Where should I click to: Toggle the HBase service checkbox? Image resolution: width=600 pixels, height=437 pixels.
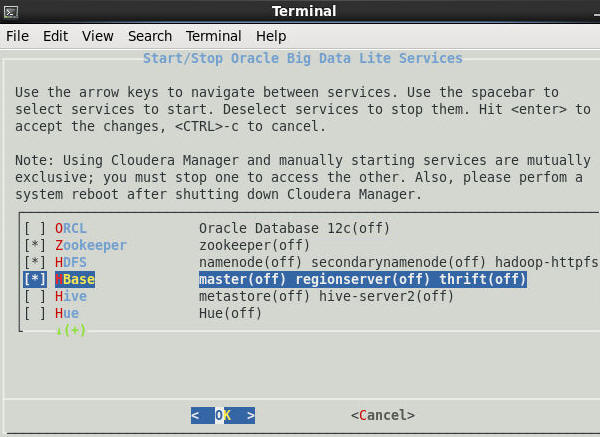[x=35, y=279]
